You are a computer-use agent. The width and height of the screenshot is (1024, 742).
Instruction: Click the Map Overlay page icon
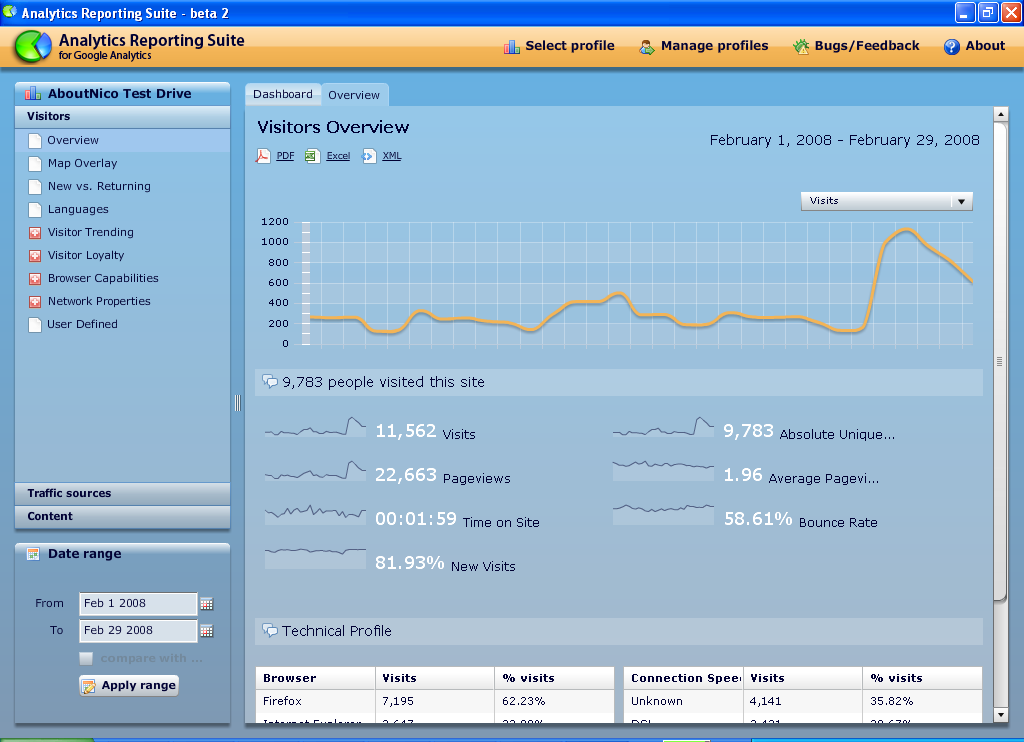pos(35,163)
